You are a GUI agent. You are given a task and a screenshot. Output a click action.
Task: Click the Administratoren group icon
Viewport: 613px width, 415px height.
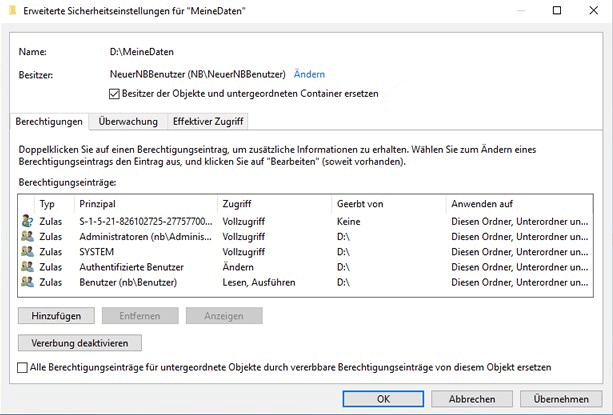[27, 236]
